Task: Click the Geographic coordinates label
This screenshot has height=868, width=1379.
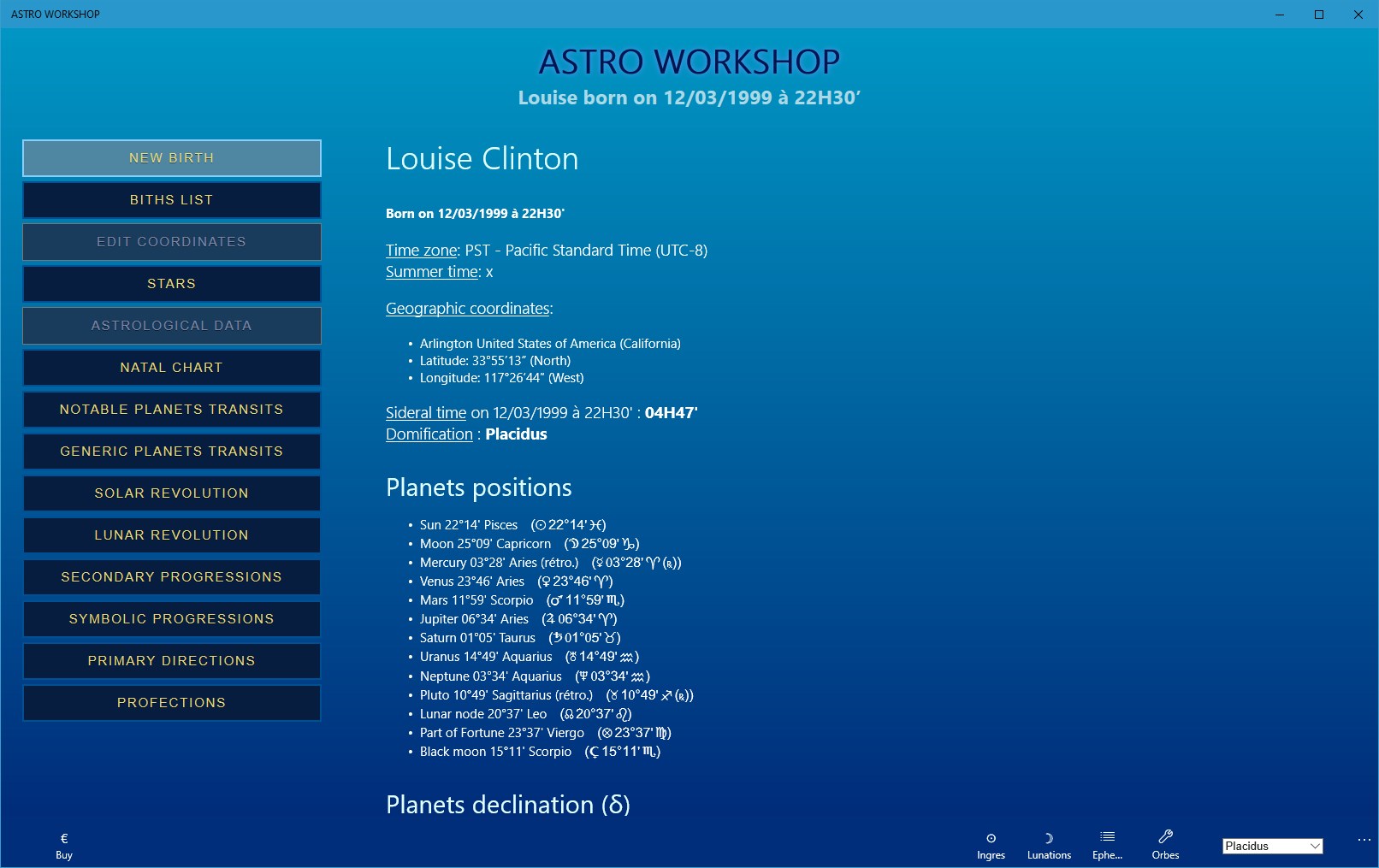Action: [468, 309]
